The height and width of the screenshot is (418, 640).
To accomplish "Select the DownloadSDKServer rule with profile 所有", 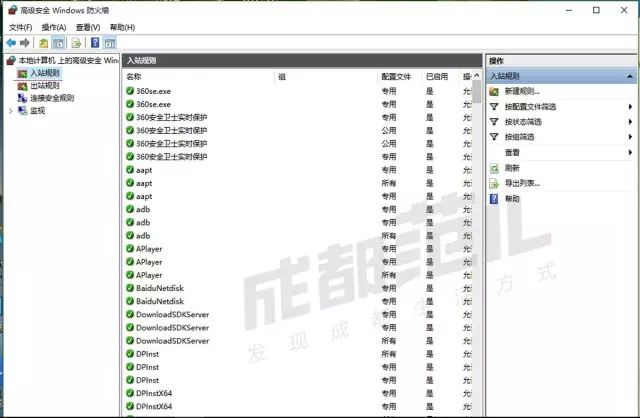I will point(301,340).
